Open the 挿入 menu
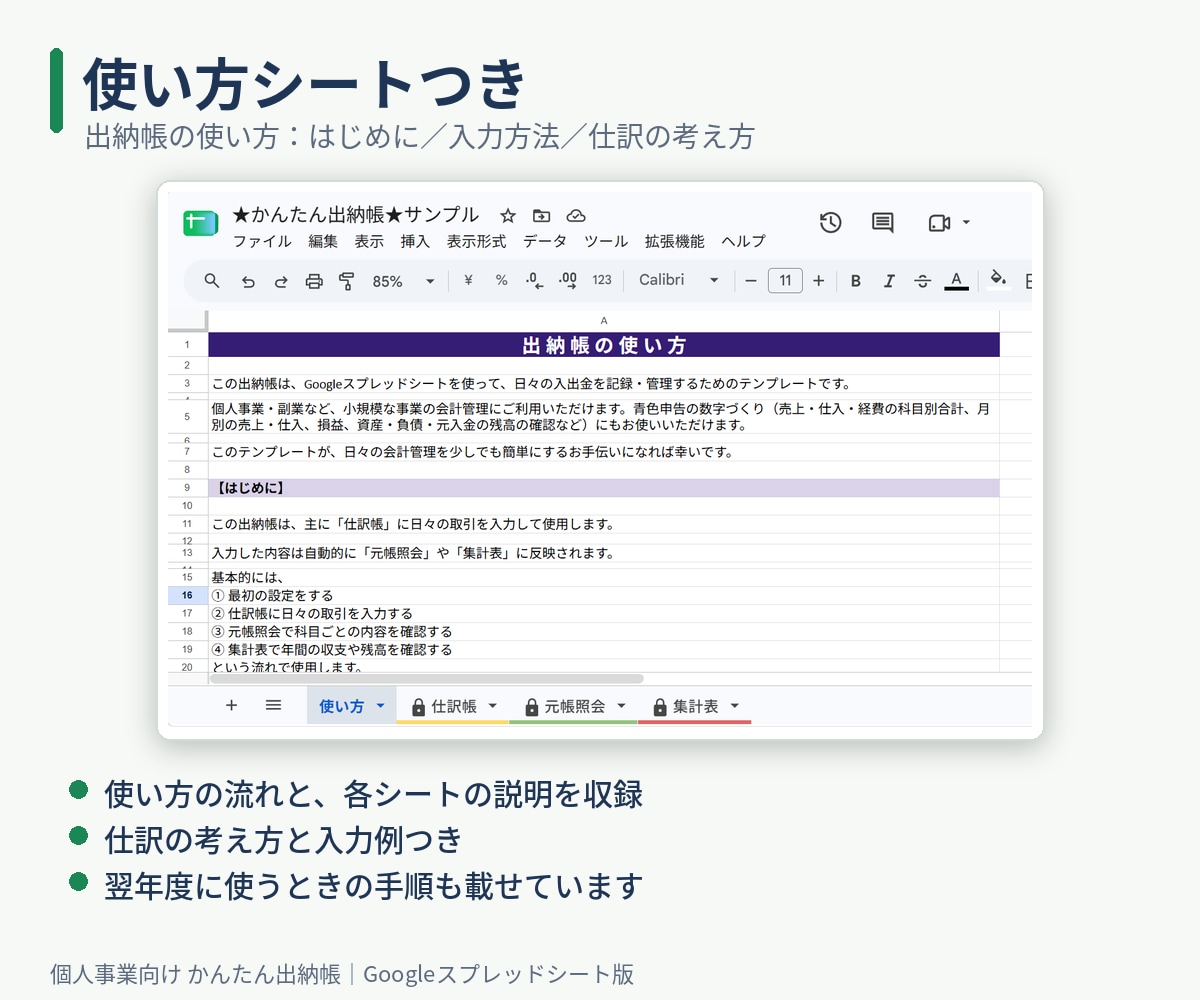Viewport: 1200px width, 1000px height. tap(415, 242)
